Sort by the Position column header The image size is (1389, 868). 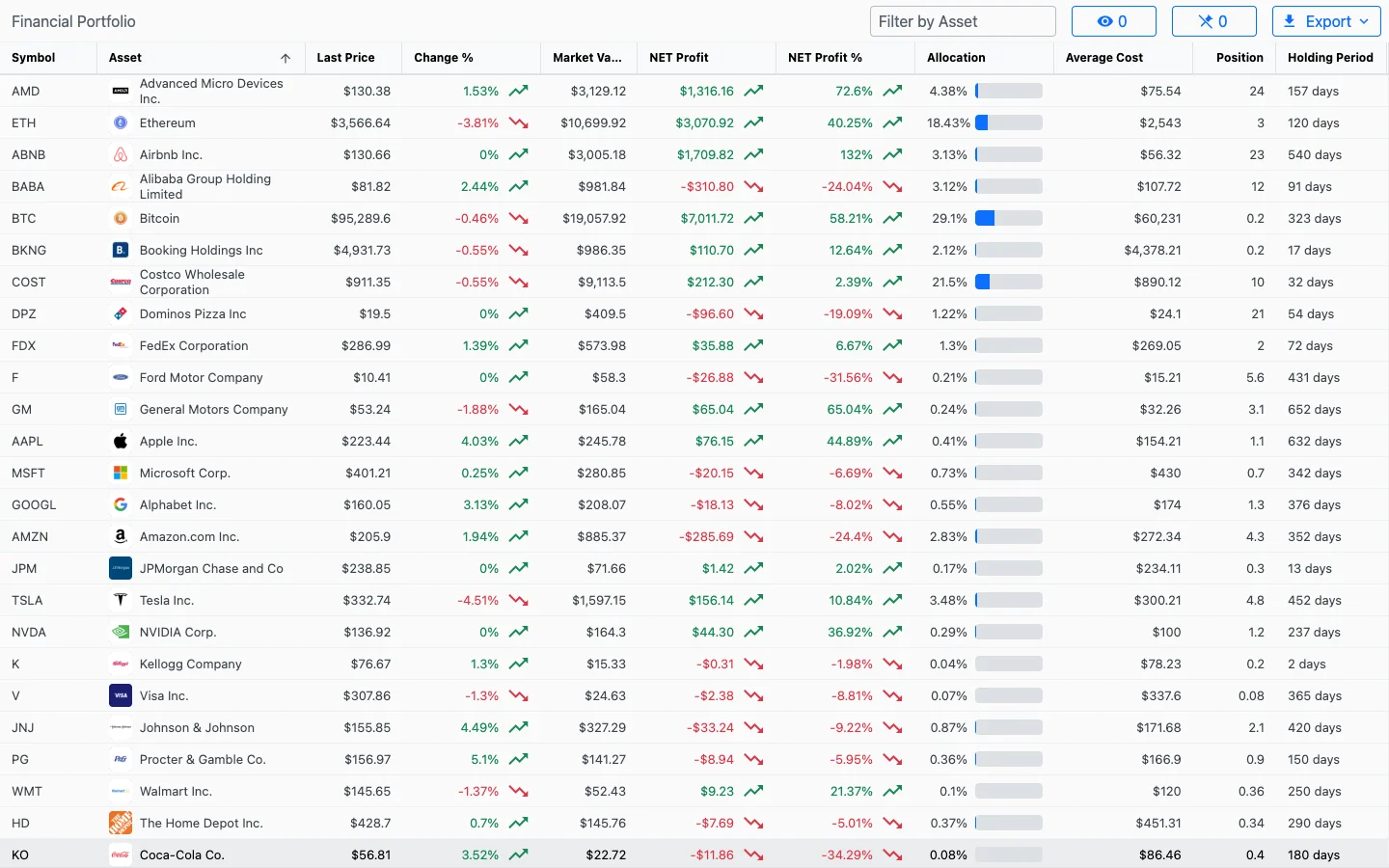click(1235, 58)
